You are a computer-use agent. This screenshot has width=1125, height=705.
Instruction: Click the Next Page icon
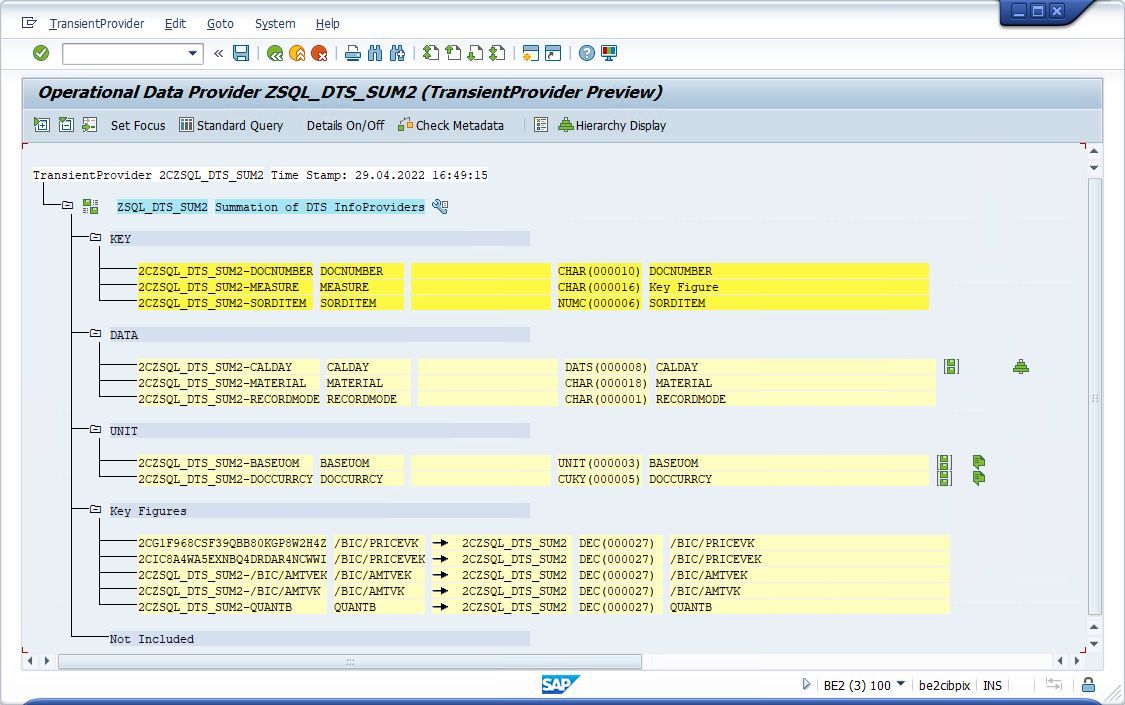pos(475,53)
